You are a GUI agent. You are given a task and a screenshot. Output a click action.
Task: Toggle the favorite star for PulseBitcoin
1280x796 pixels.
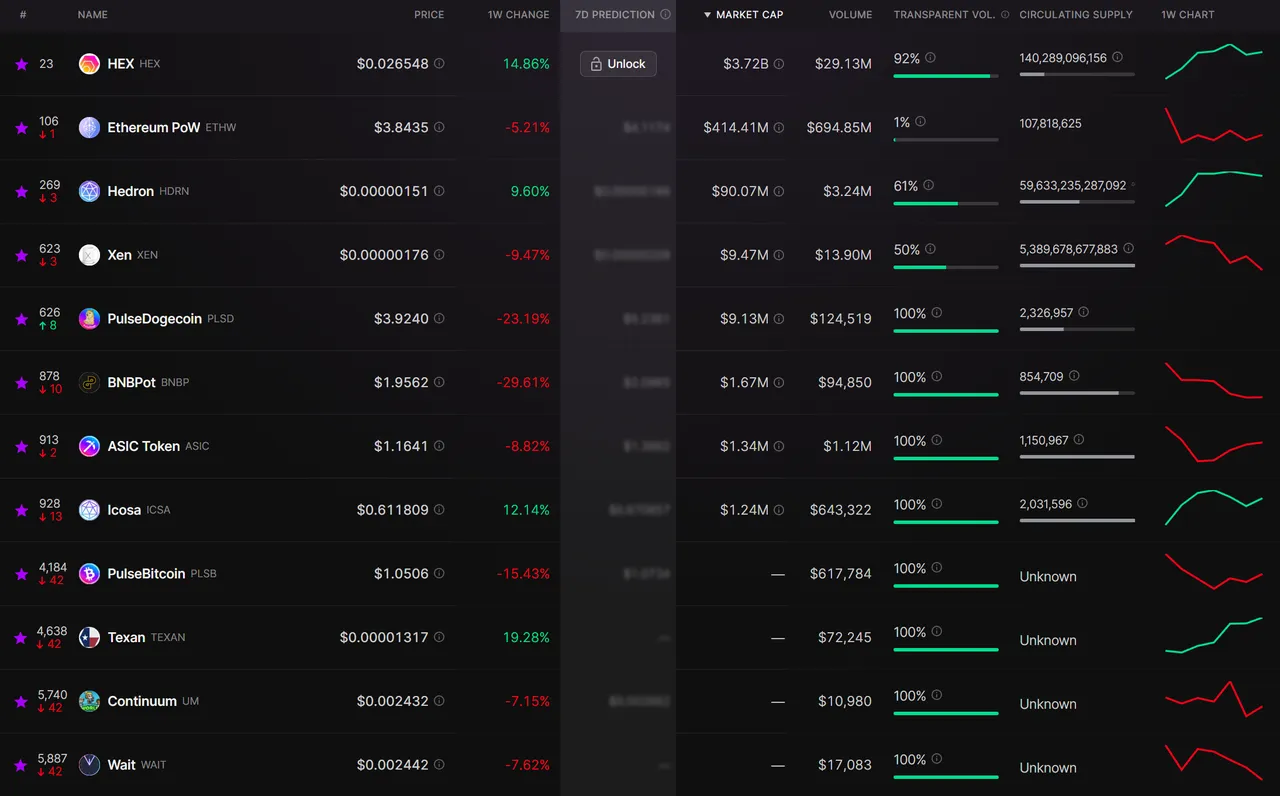pos(21,574)
